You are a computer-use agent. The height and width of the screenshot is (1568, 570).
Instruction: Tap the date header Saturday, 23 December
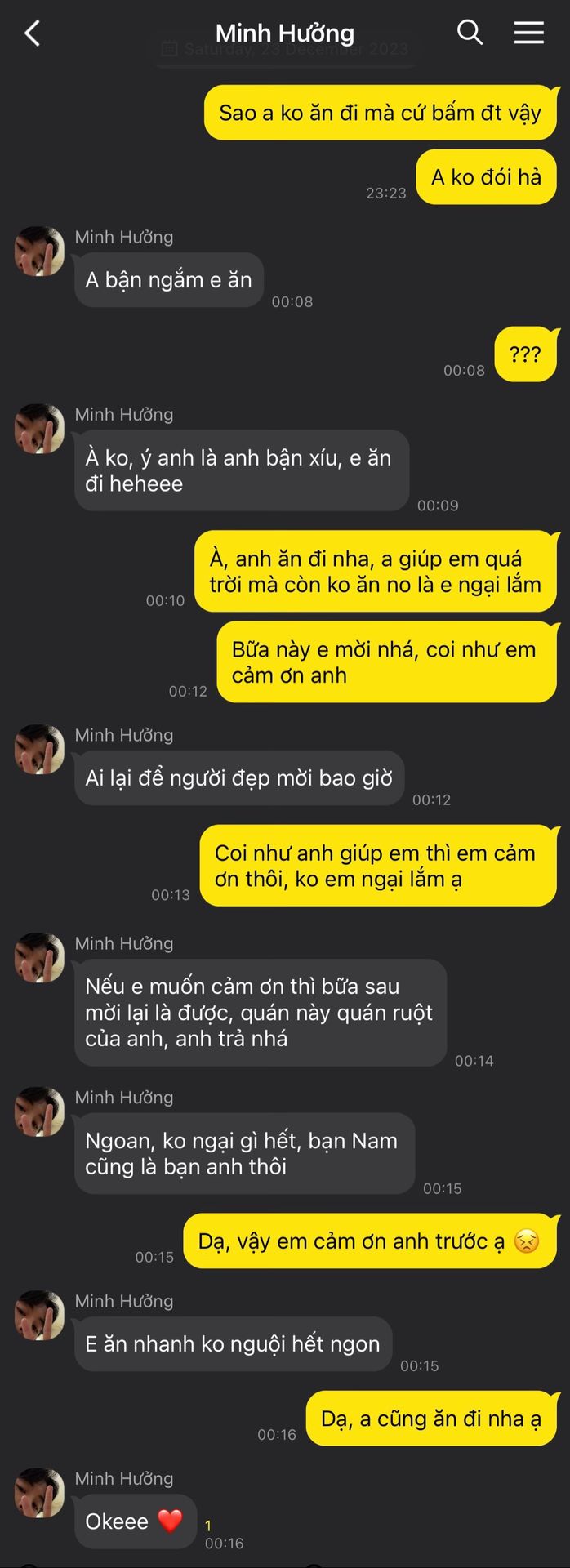285,49
